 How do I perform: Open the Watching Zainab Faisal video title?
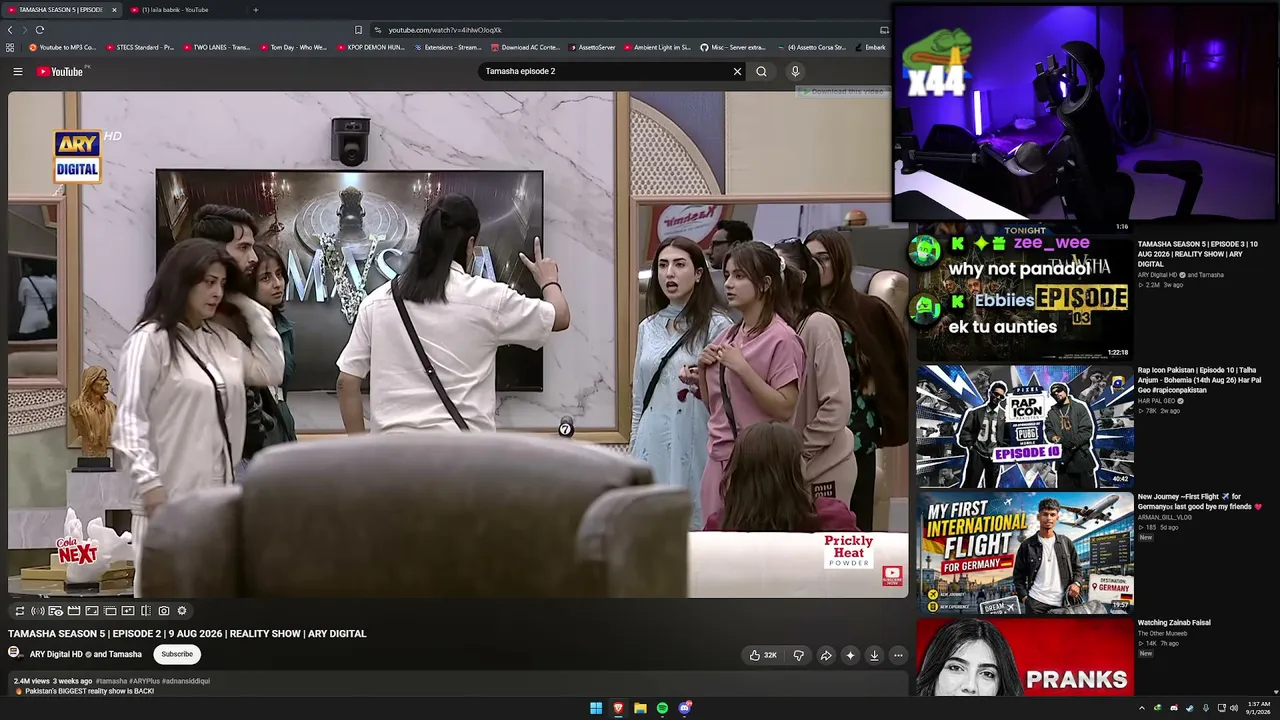click(x=1174, y=623)
